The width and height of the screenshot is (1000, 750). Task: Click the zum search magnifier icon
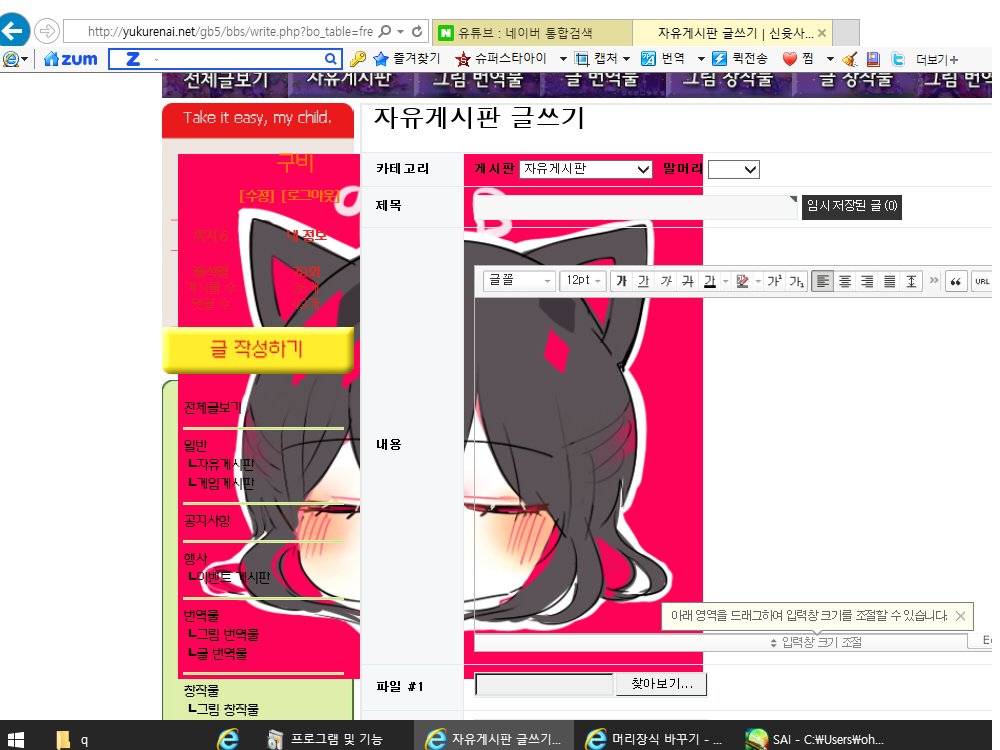point(330,59)
